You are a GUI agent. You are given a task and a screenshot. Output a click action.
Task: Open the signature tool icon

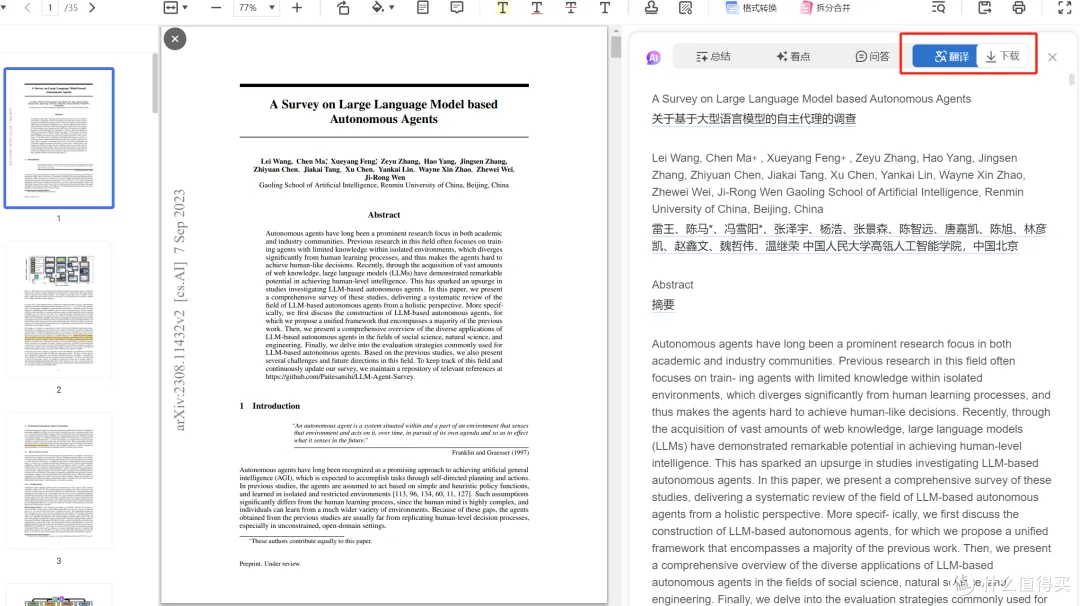[685, 8]
